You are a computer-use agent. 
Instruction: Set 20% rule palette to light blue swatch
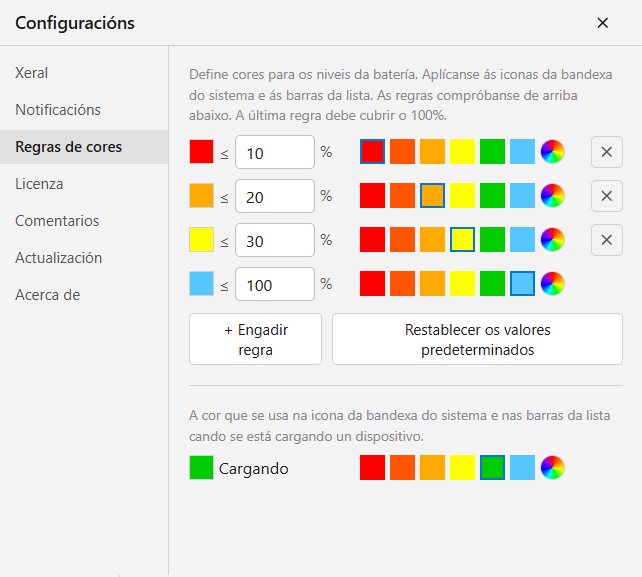[522, 196]
